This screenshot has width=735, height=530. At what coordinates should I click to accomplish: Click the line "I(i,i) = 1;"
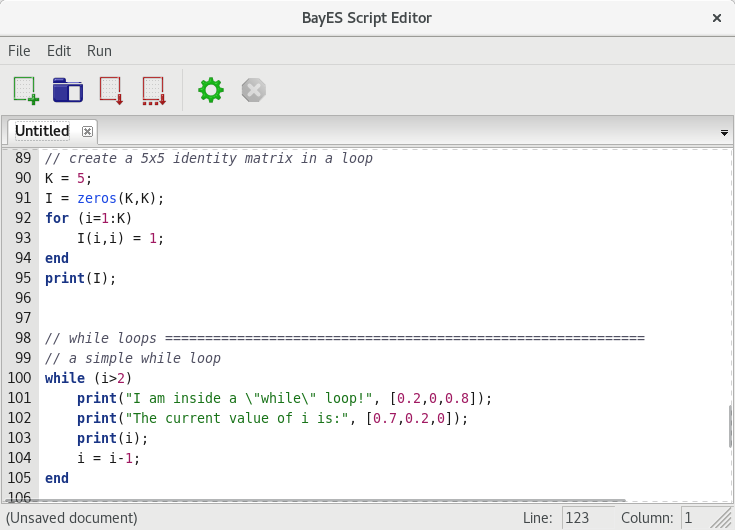click(x=120, y=239)
